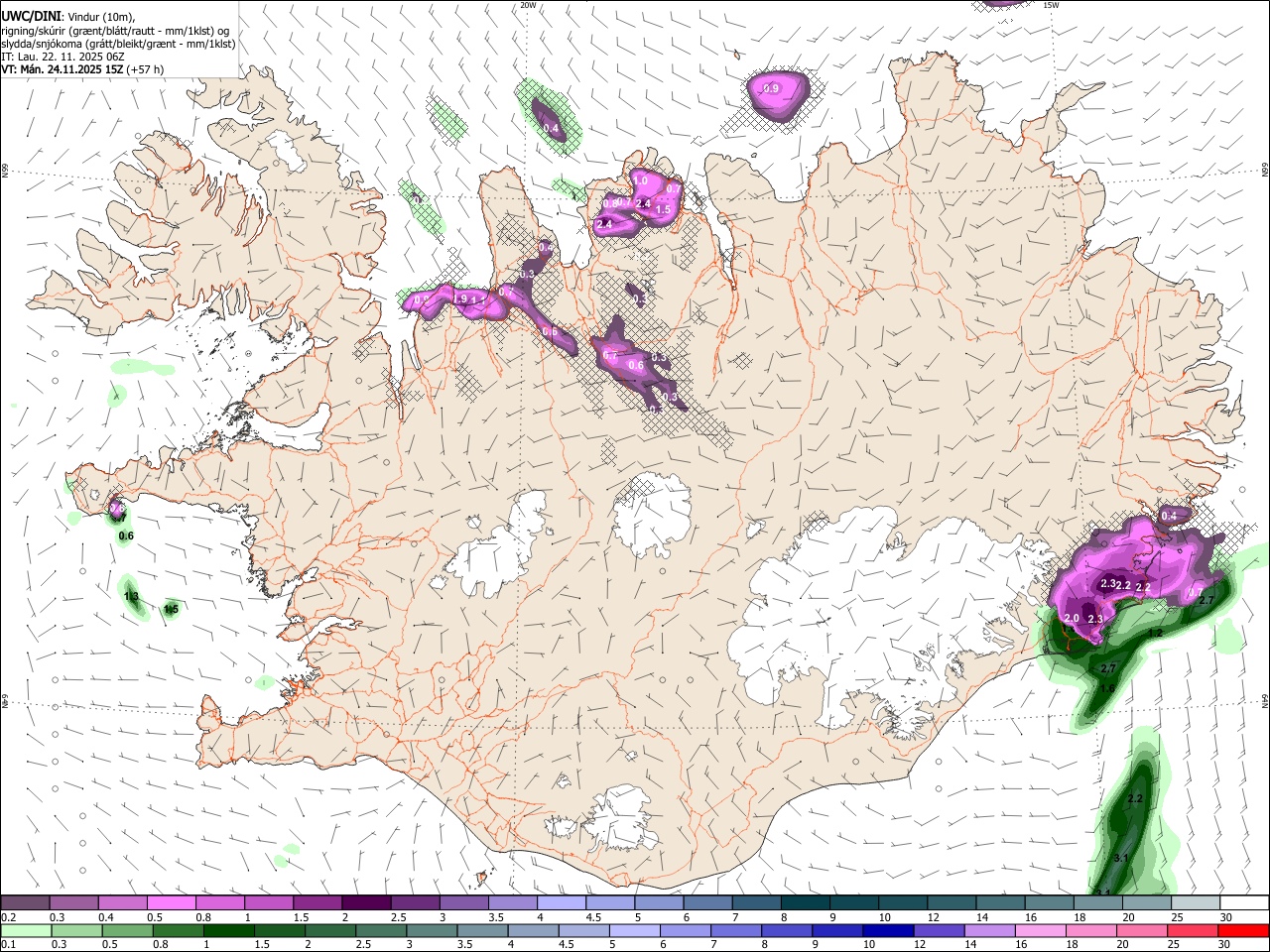This screenshot has width=1270, height=952.
Task: Click the 0.9 snowfall value off the north coast
Action: pyautogui.click(x=771, y=89)
